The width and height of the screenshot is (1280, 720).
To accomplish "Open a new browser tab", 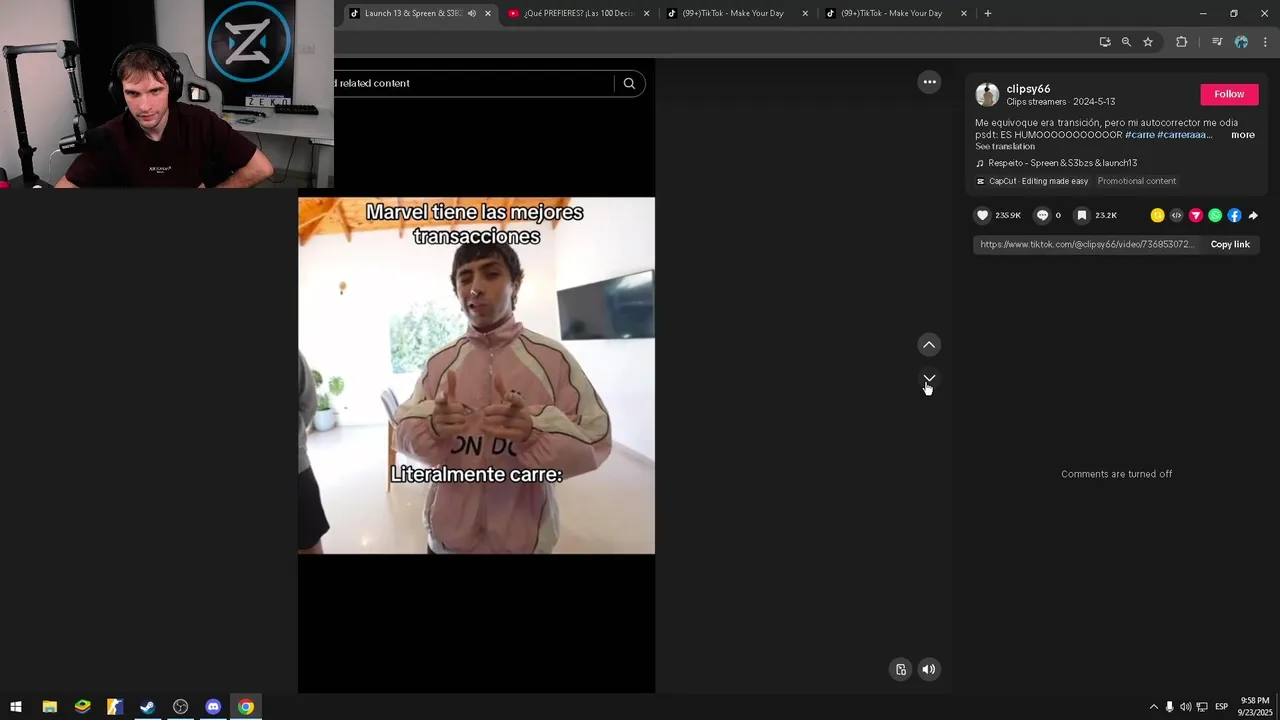I will [988, 13].
